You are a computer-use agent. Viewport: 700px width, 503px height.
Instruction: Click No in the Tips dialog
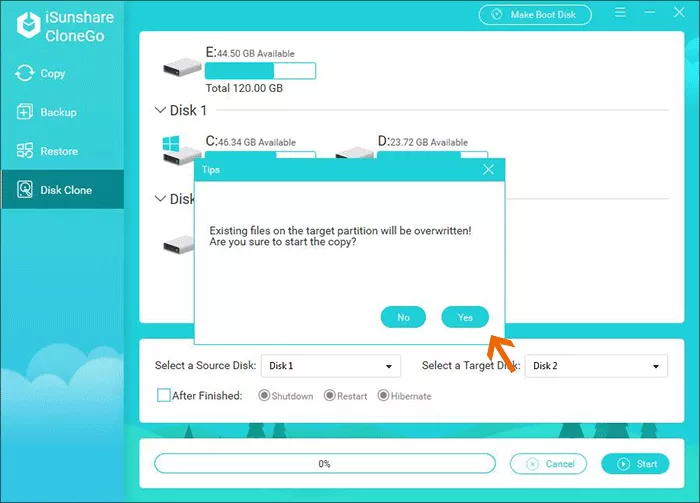(403, 317)
